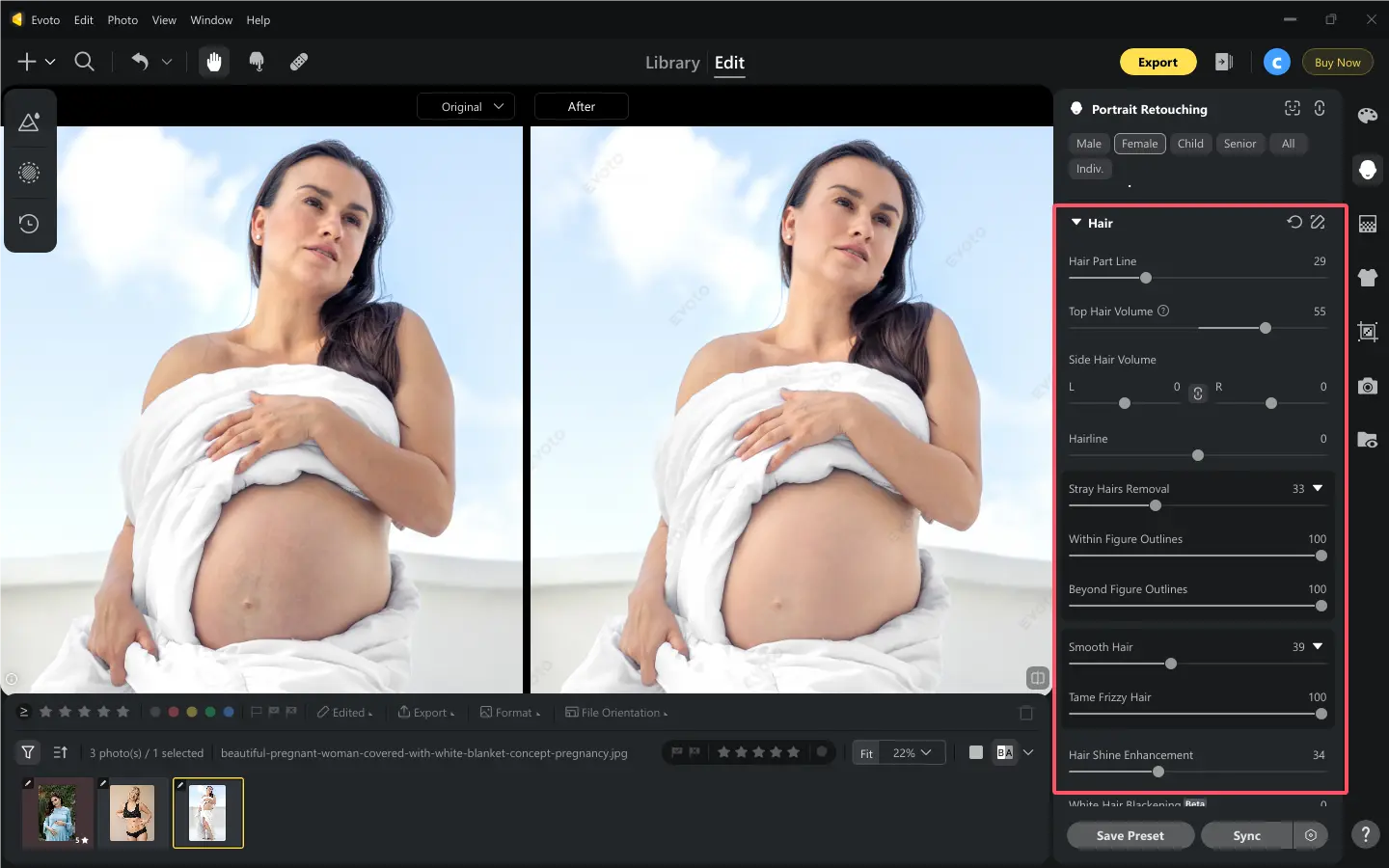Delete photo with trash icon
This screenshot has height=868, width=1389.
tap(1026, 713)
